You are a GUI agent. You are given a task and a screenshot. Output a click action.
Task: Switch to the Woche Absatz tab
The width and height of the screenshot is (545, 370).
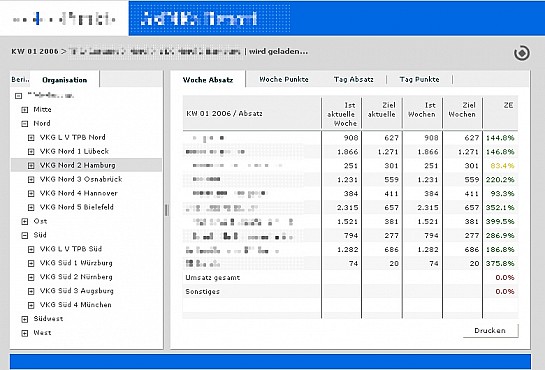coord(208,80)
